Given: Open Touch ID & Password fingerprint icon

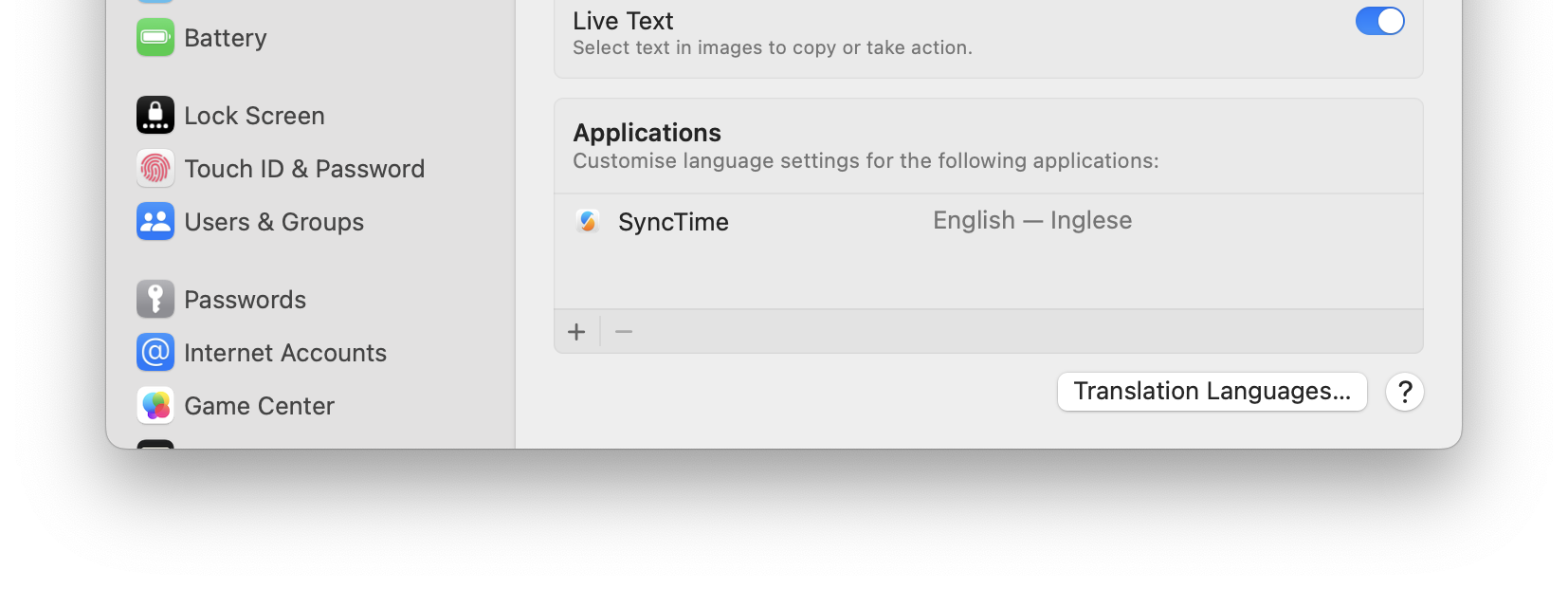Looking at the screenshot, I should (x=155, y=169).
